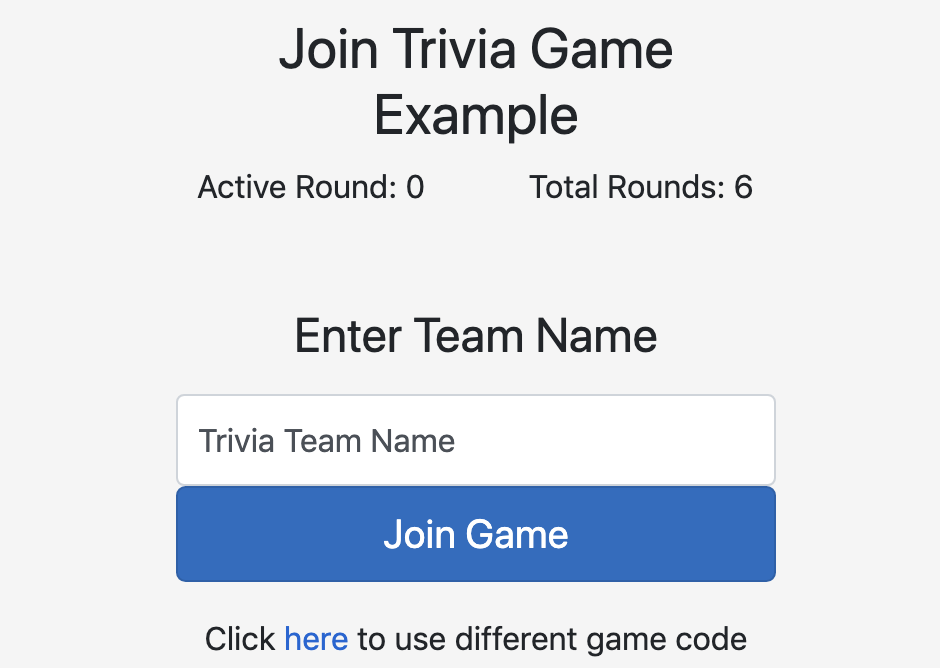940x668 pixels.
Task: Click the word 'Click' before the here link
Action: (x=240, y=639)
